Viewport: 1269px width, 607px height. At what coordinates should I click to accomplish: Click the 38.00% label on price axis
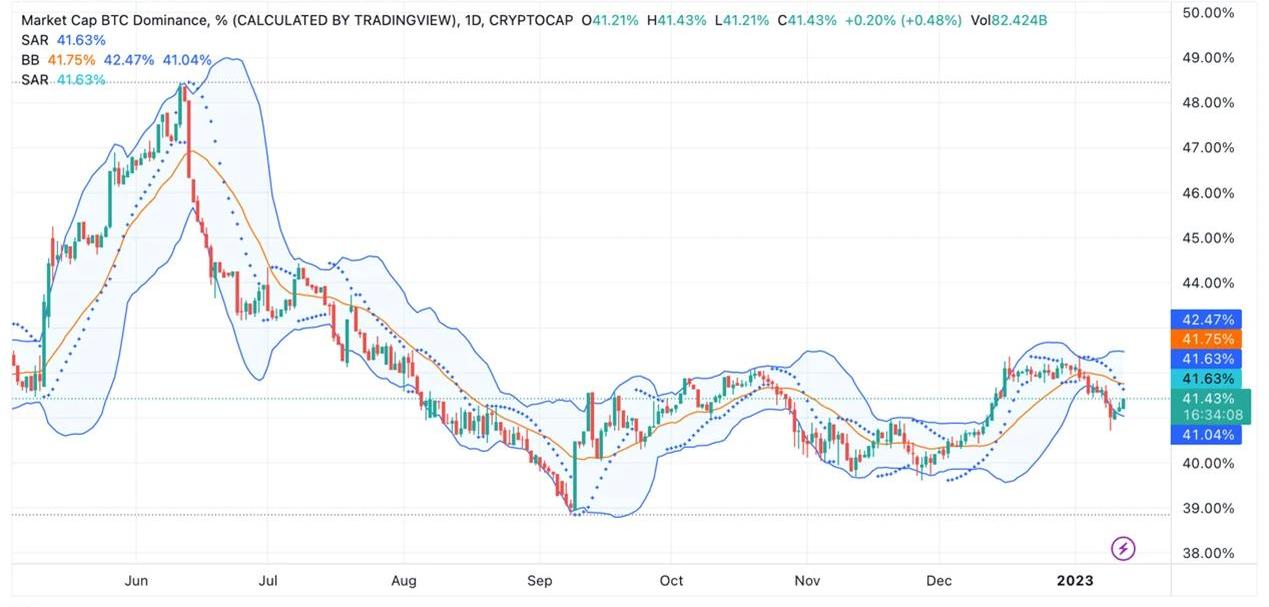(x=1207, y=553)
